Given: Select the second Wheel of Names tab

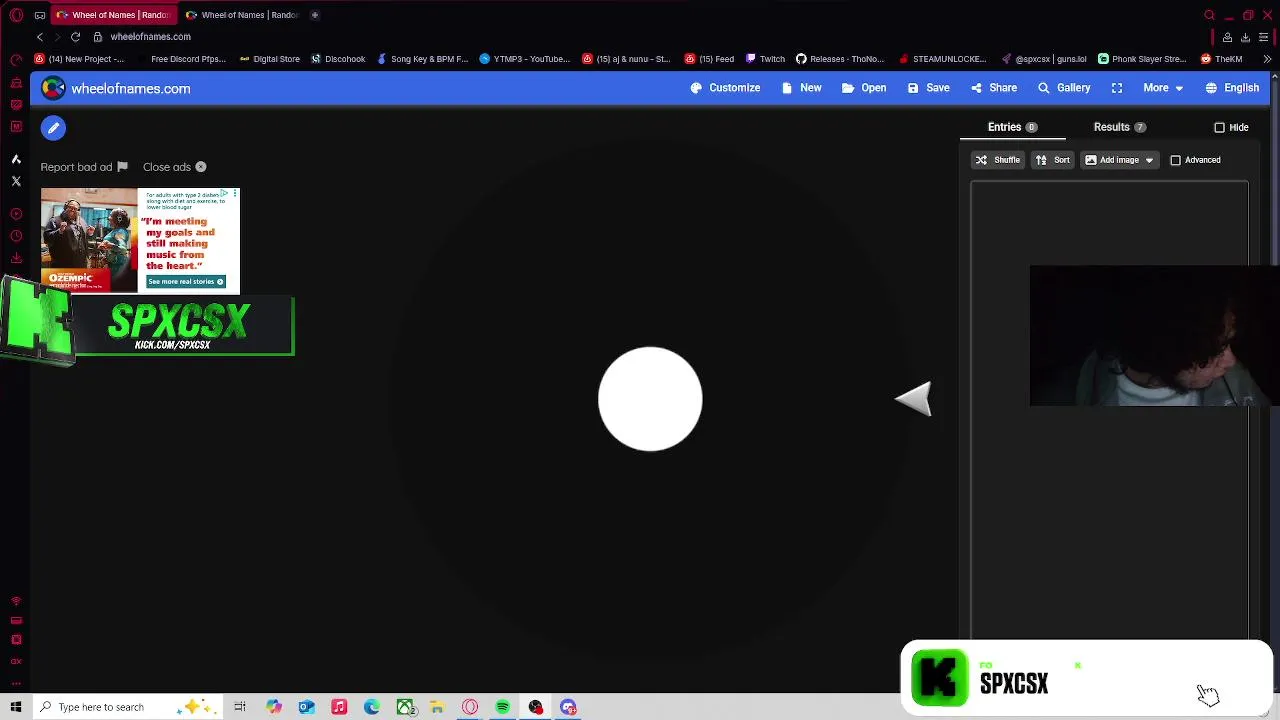Looking at the screenshot, I should point(241,15).
